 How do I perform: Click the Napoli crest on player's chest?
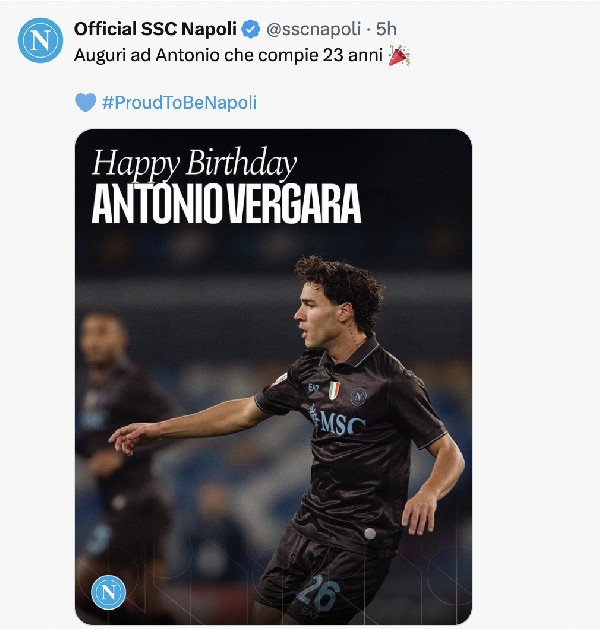tap(359, 396)
